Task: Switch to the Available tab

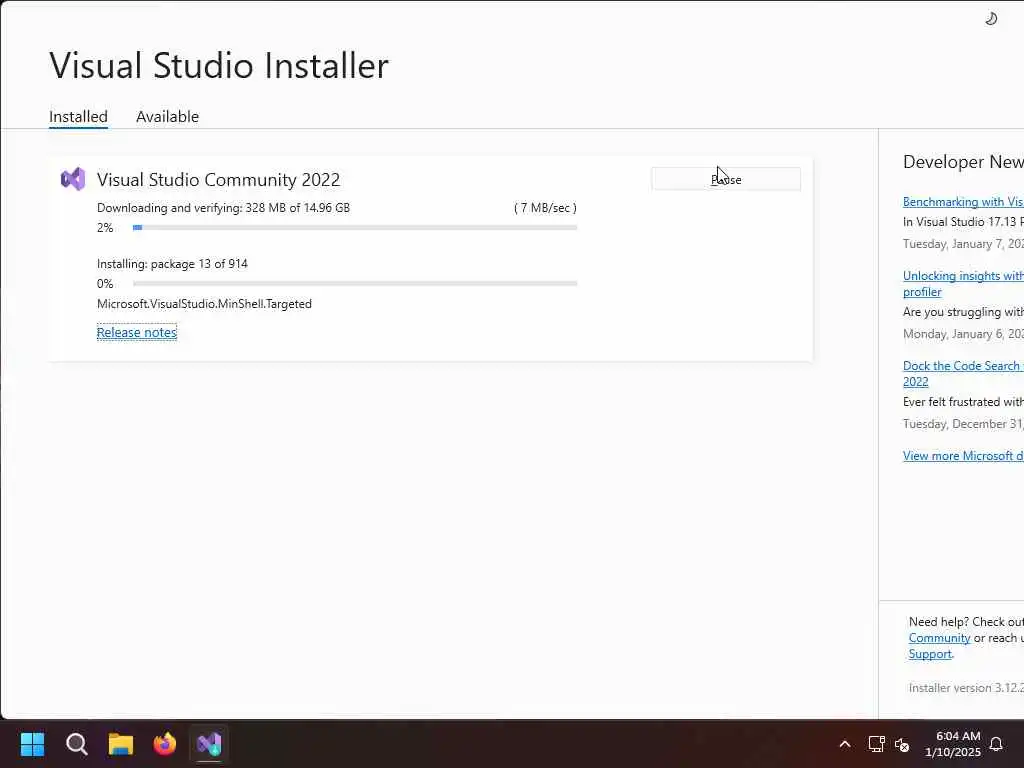Action: [167, 117]
